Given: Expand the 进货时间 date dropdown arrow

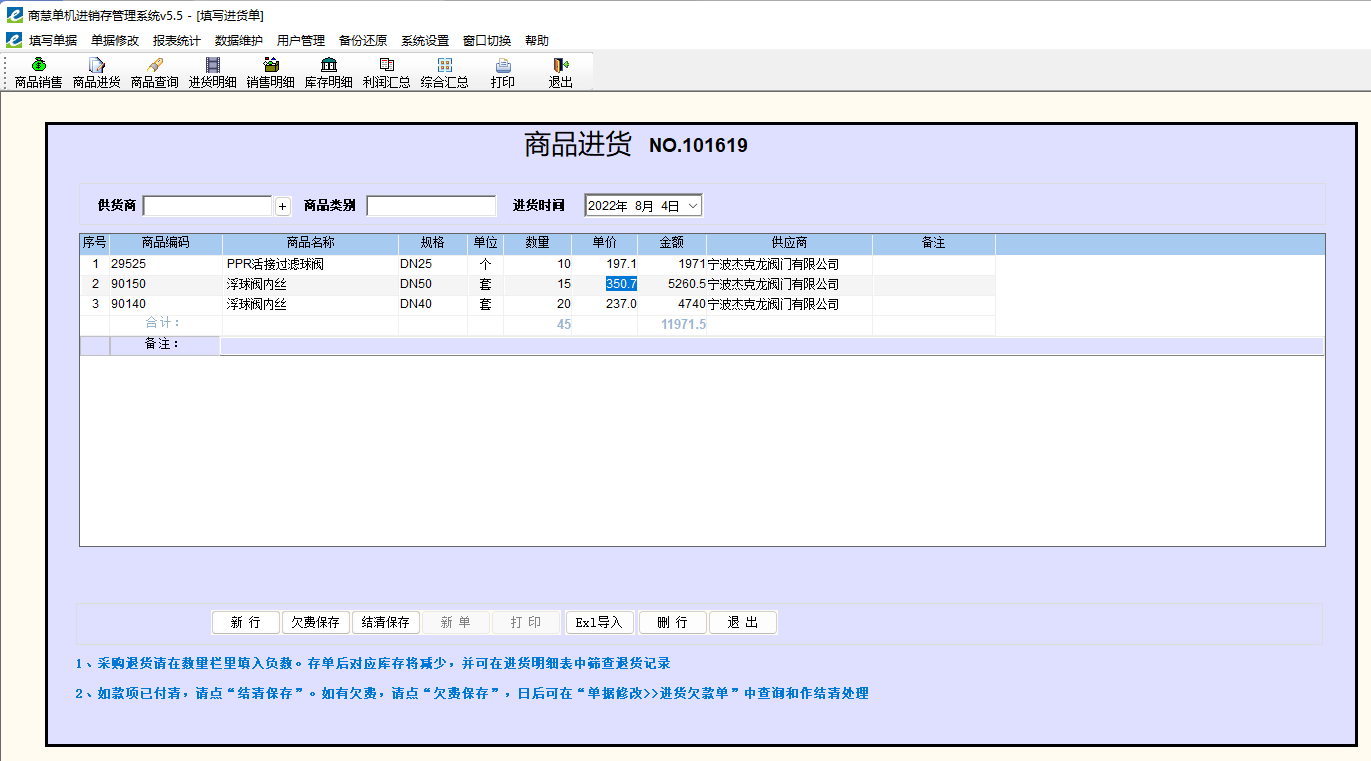Looking at the screenshot, I should pos(693,205).
